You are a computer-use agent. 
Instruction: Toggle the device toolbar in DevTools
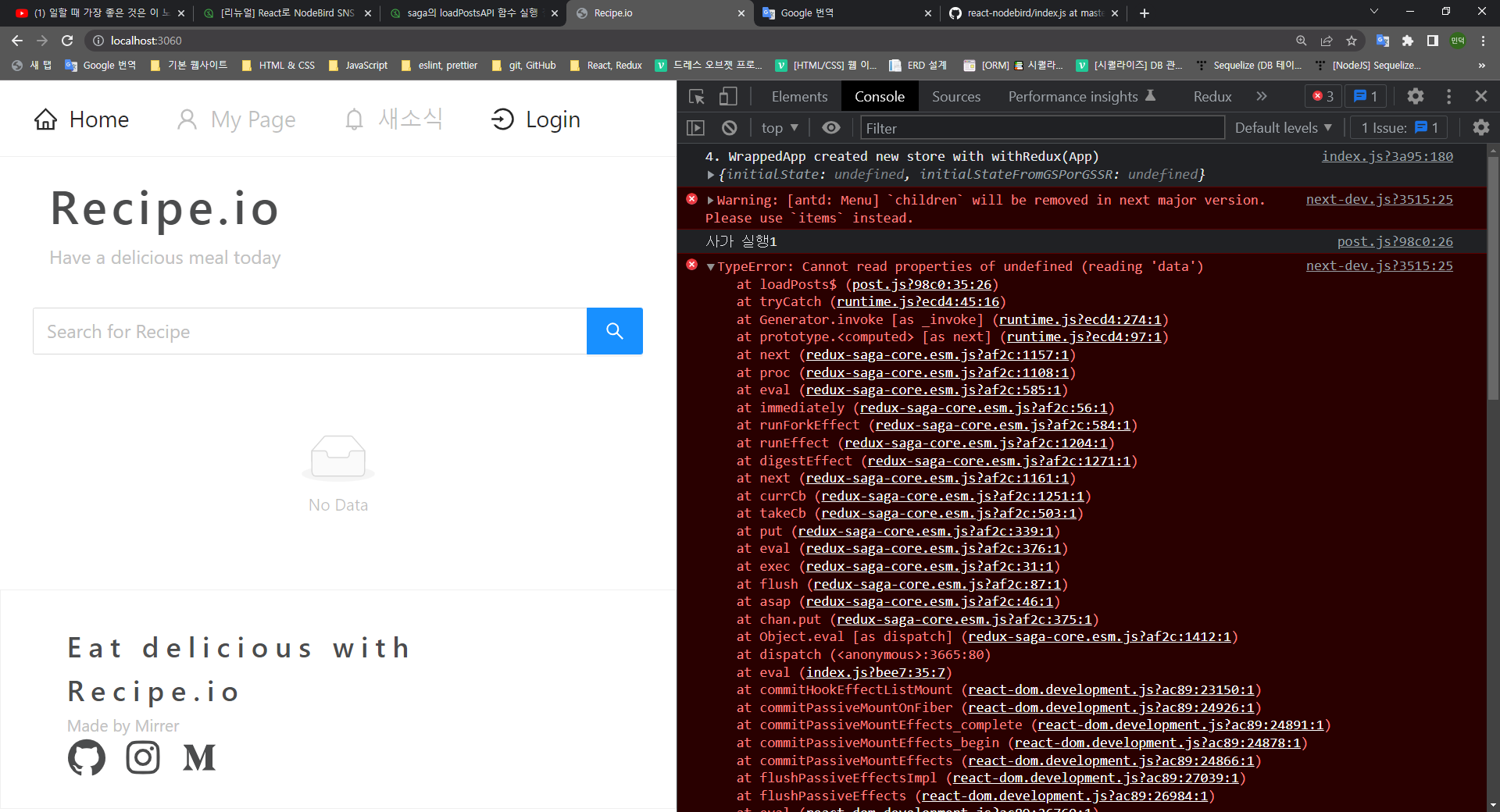pos(728,96)
